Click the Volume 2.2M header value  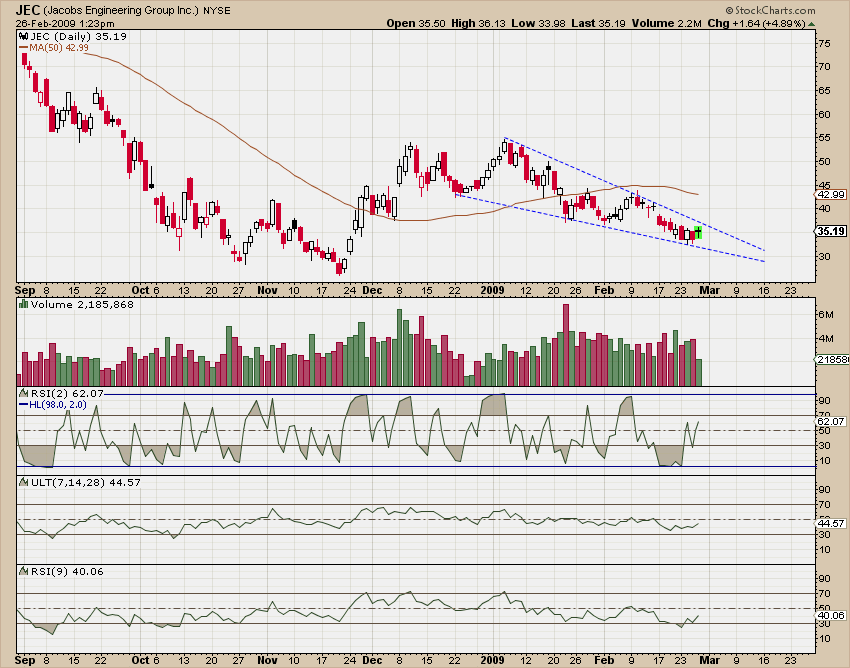[666, 23]
